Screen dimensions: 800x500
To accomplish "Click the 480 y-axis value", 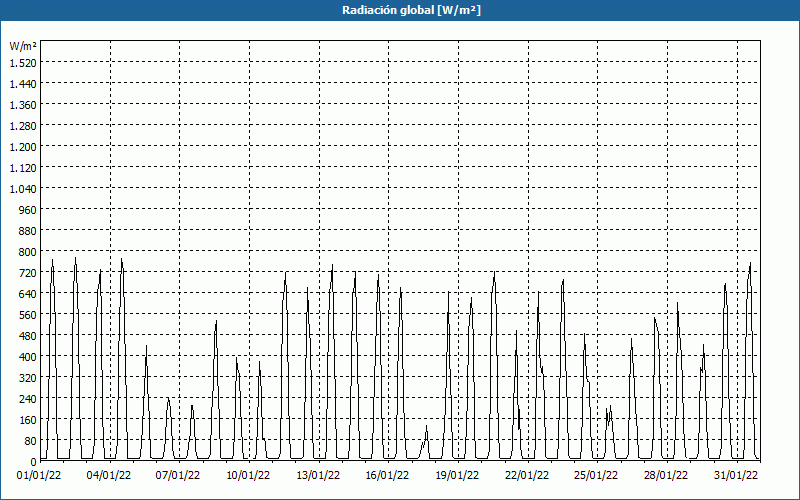I will coord(28,336).
